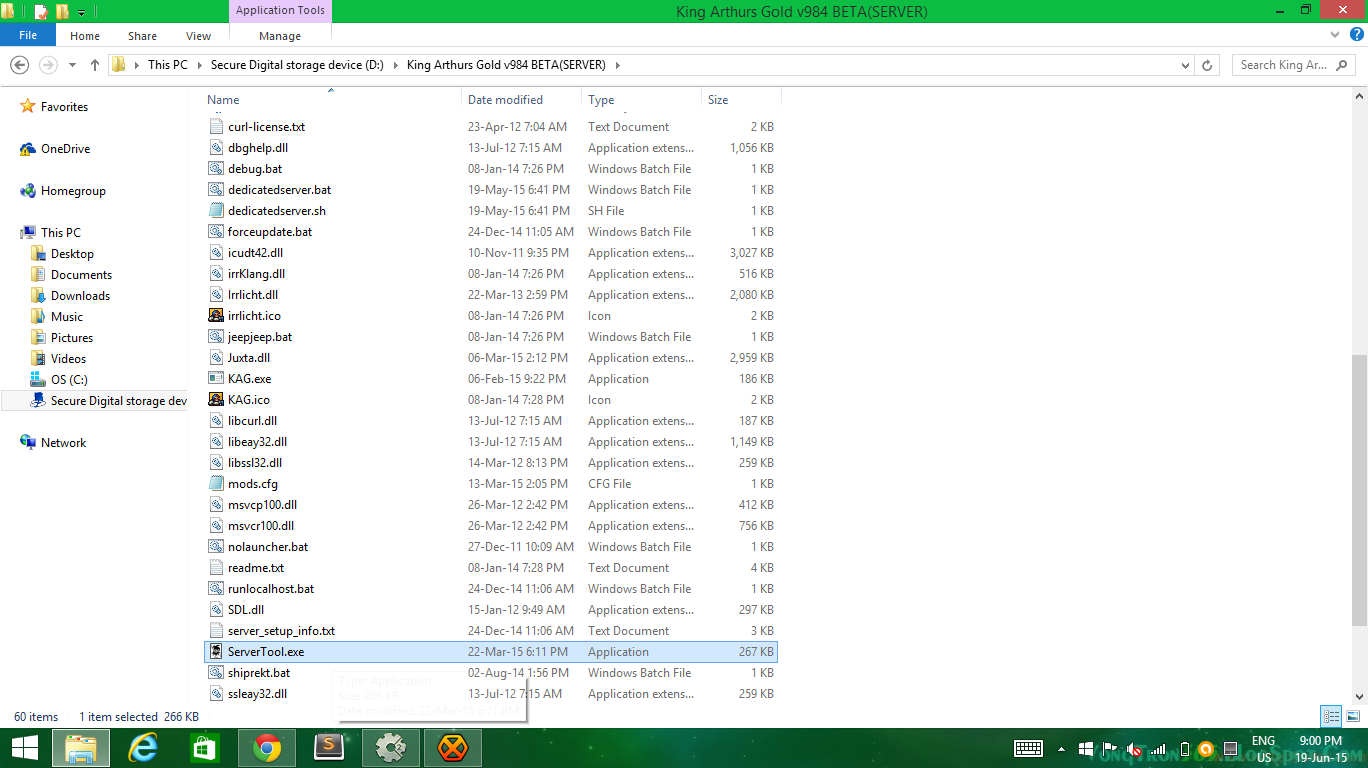Open Sublime Text from the taskbar
The height and width of the screenshot is (768, 1368).
(x=329, y=748)
